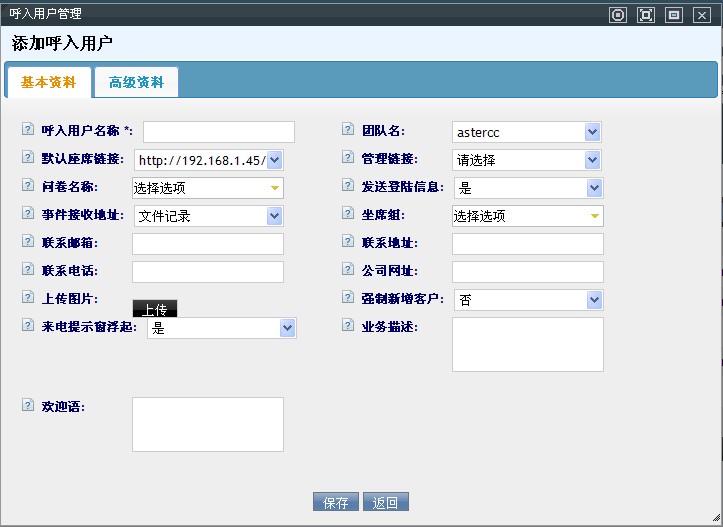Screen dimensions: 723x527
Task: Expand the 发送登陆信息 dropdown
Action: [527, 188]
